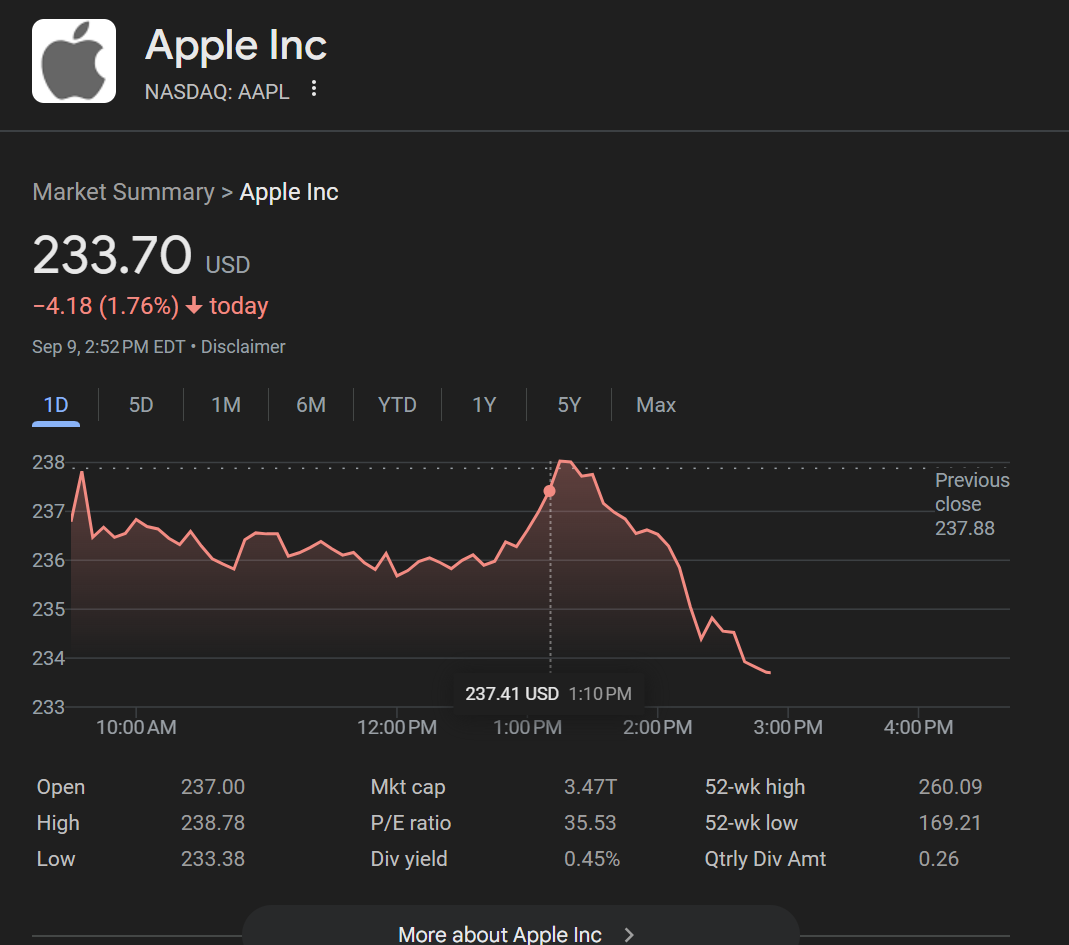This screenshot has width=1069, height=945.
Task: Open the three-dot options menu
Action: pos(314,89)
